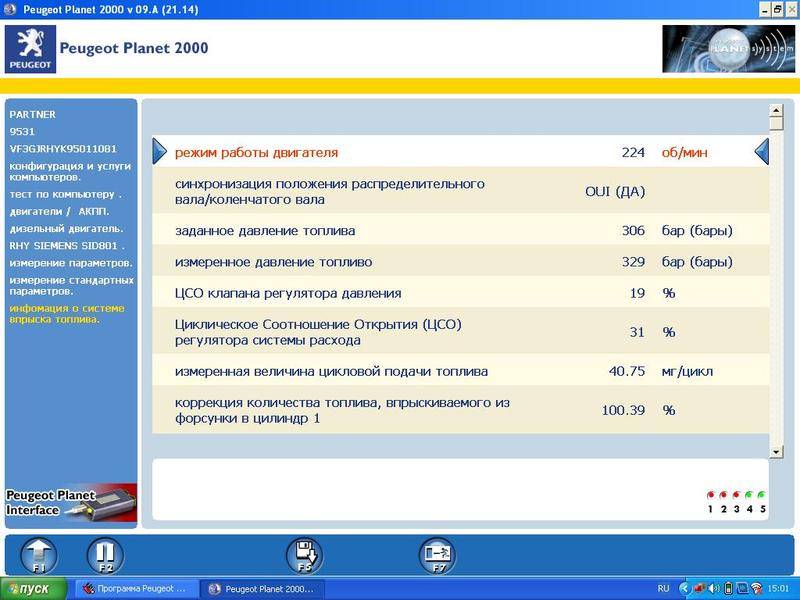Open 'конфигурация и услуги компьютеров' in the sidebar

pos(66,170)
